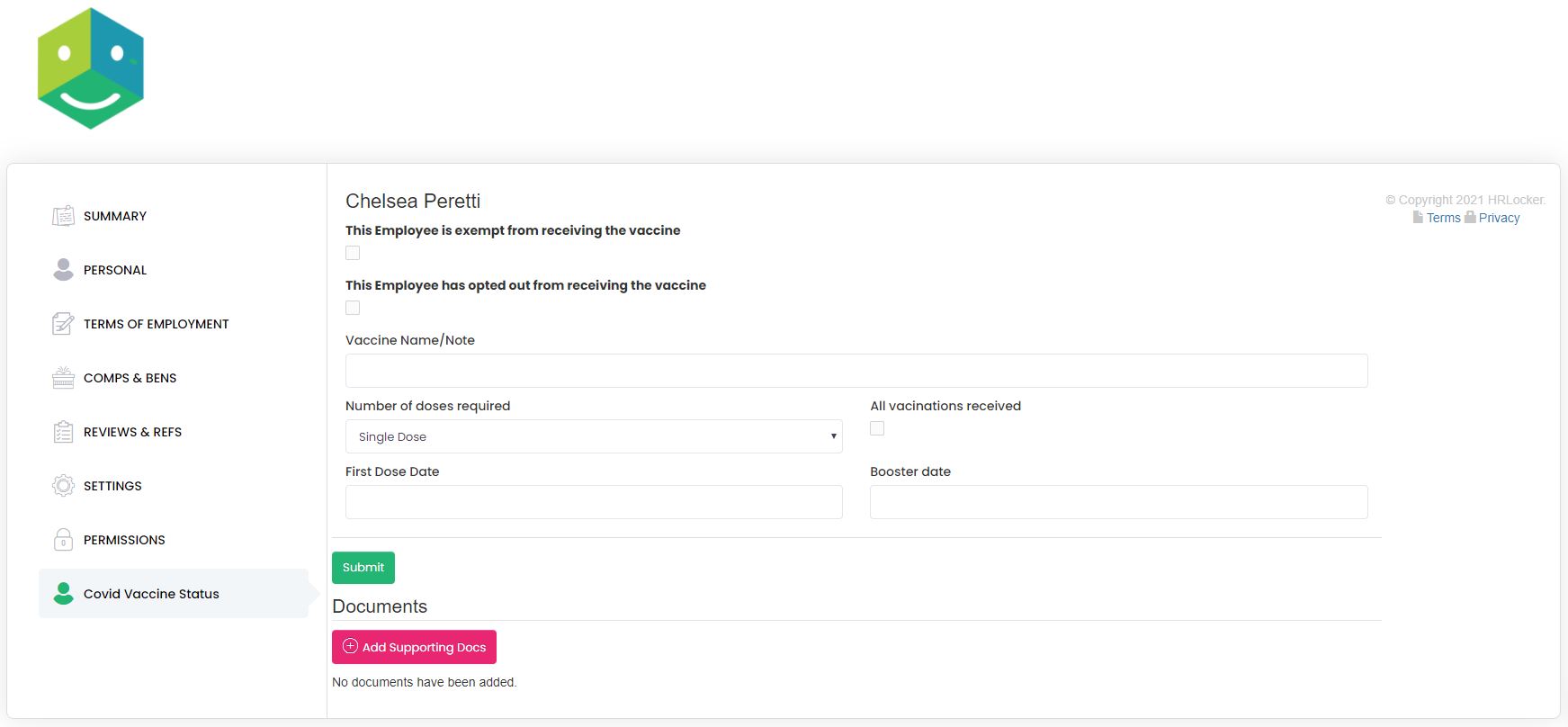This screenshot has height=727, width=1568.
Task: Tick the employee opted out checkbox
Action: pos(353,308)
